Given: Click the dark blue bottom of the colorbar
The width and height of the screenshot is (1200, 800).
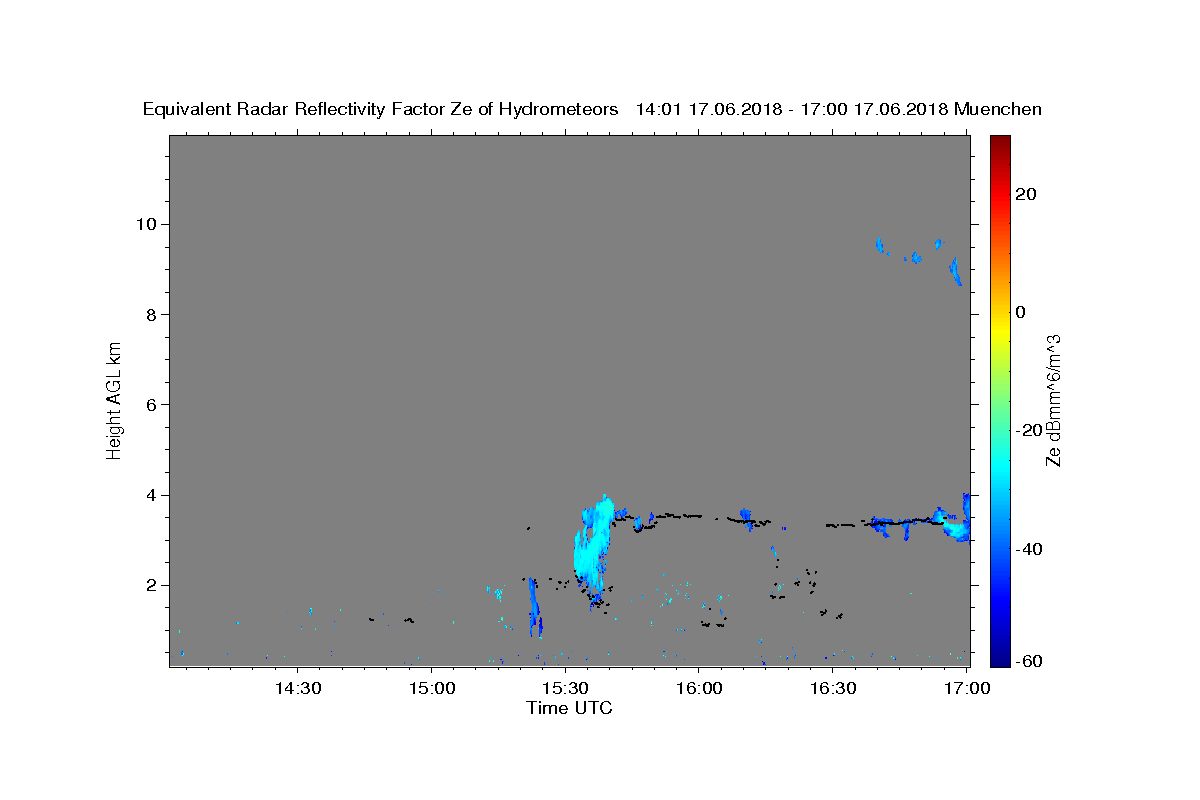Looking at the screenshot, I should coord(1000,658).
